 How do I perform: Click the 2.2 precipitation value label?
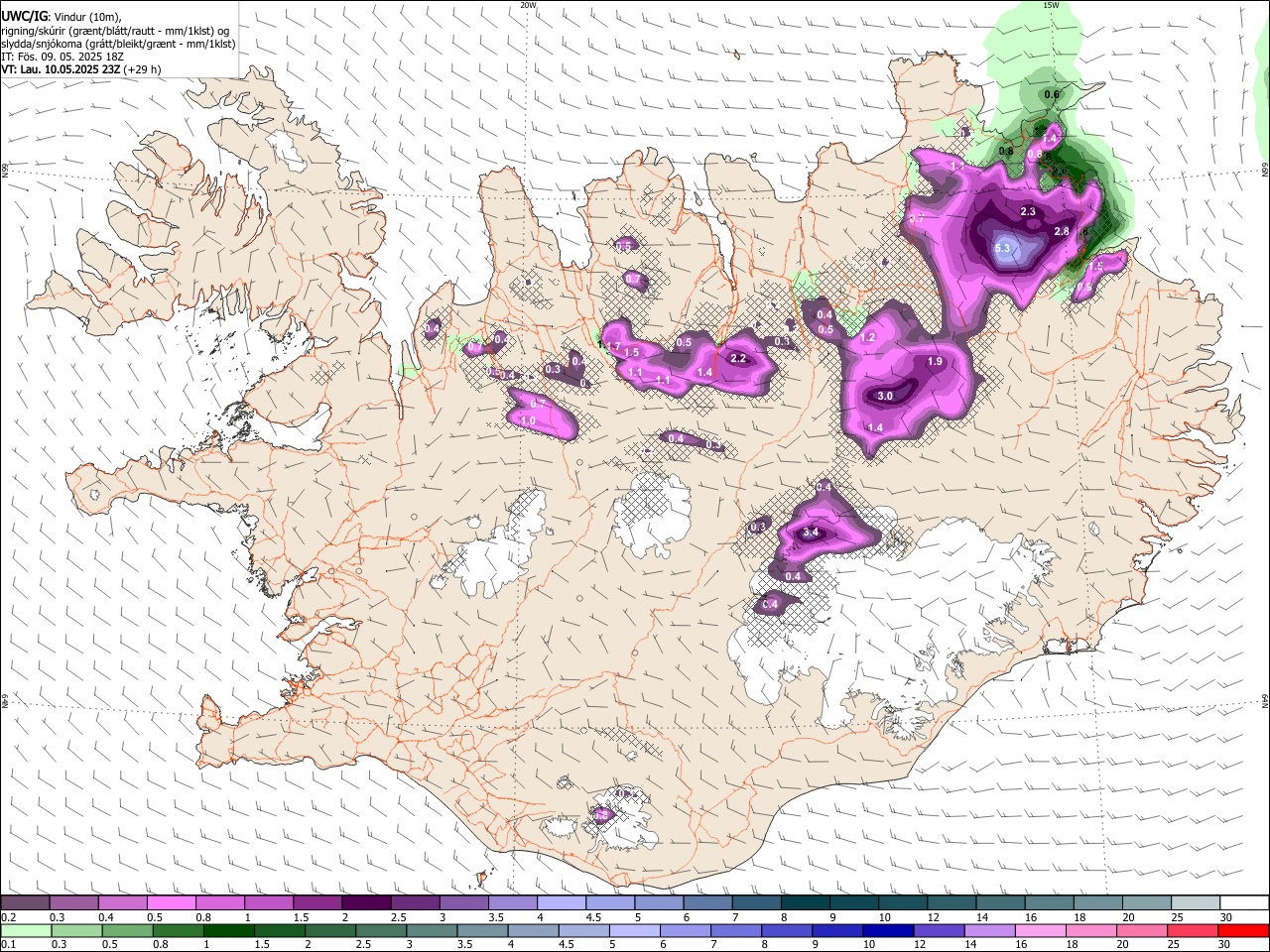point(738,358)
